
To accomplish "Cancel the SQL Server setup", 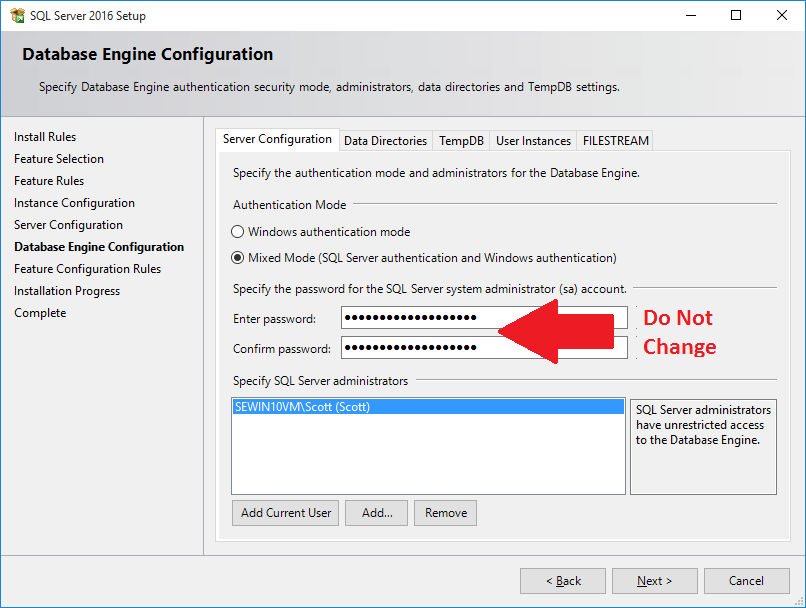I will click(x=747, y=580).
